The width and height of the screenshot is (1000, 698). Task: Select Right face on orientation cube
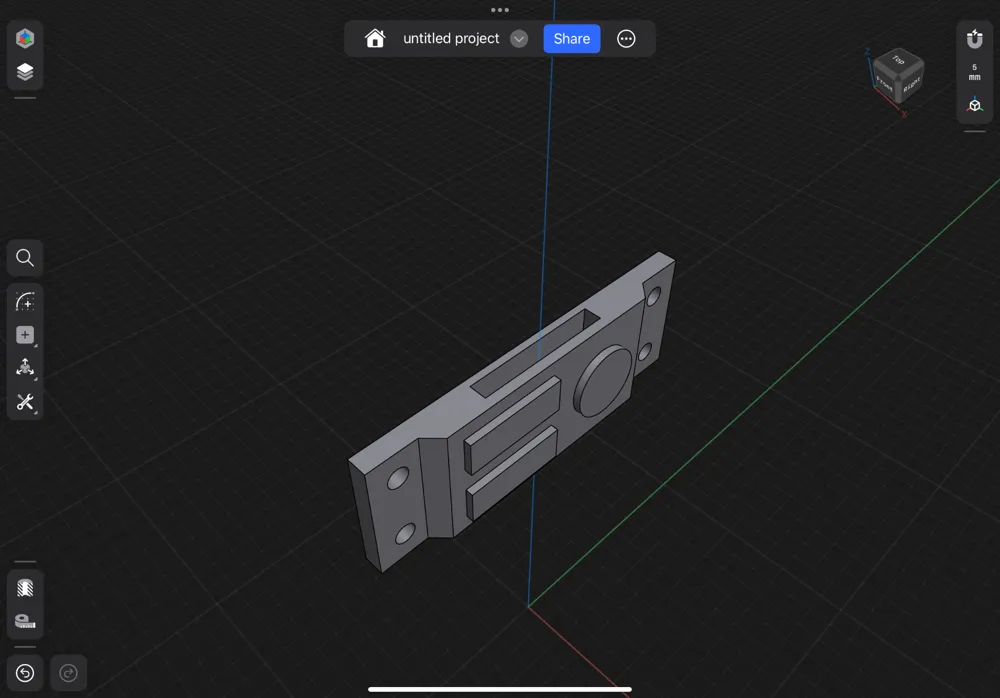coord(912,85)
